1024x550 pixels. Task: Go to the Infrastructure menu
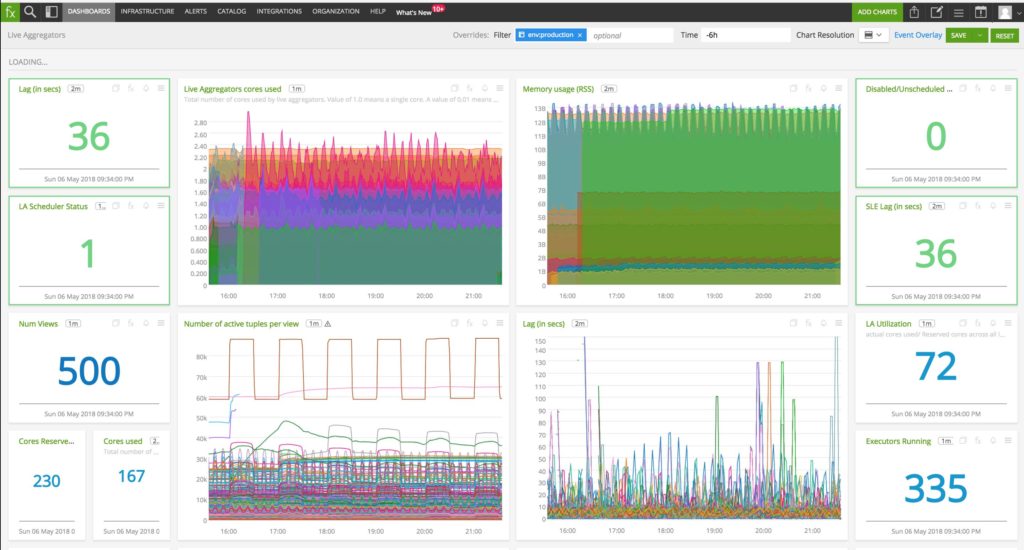point(147,12)
